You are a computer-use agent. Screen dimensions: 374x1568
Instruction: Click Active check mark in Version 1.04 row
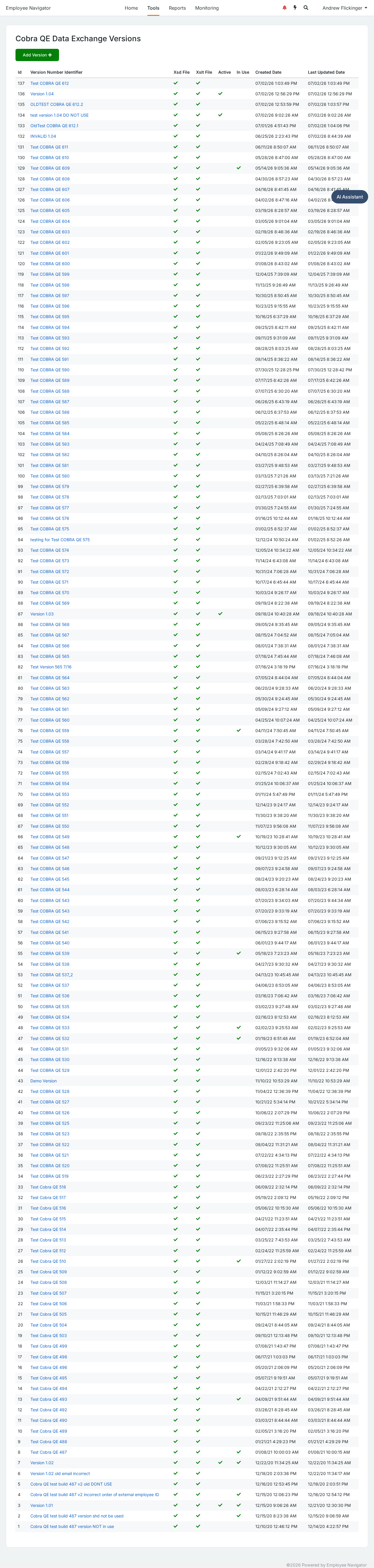tap(220, 94)
